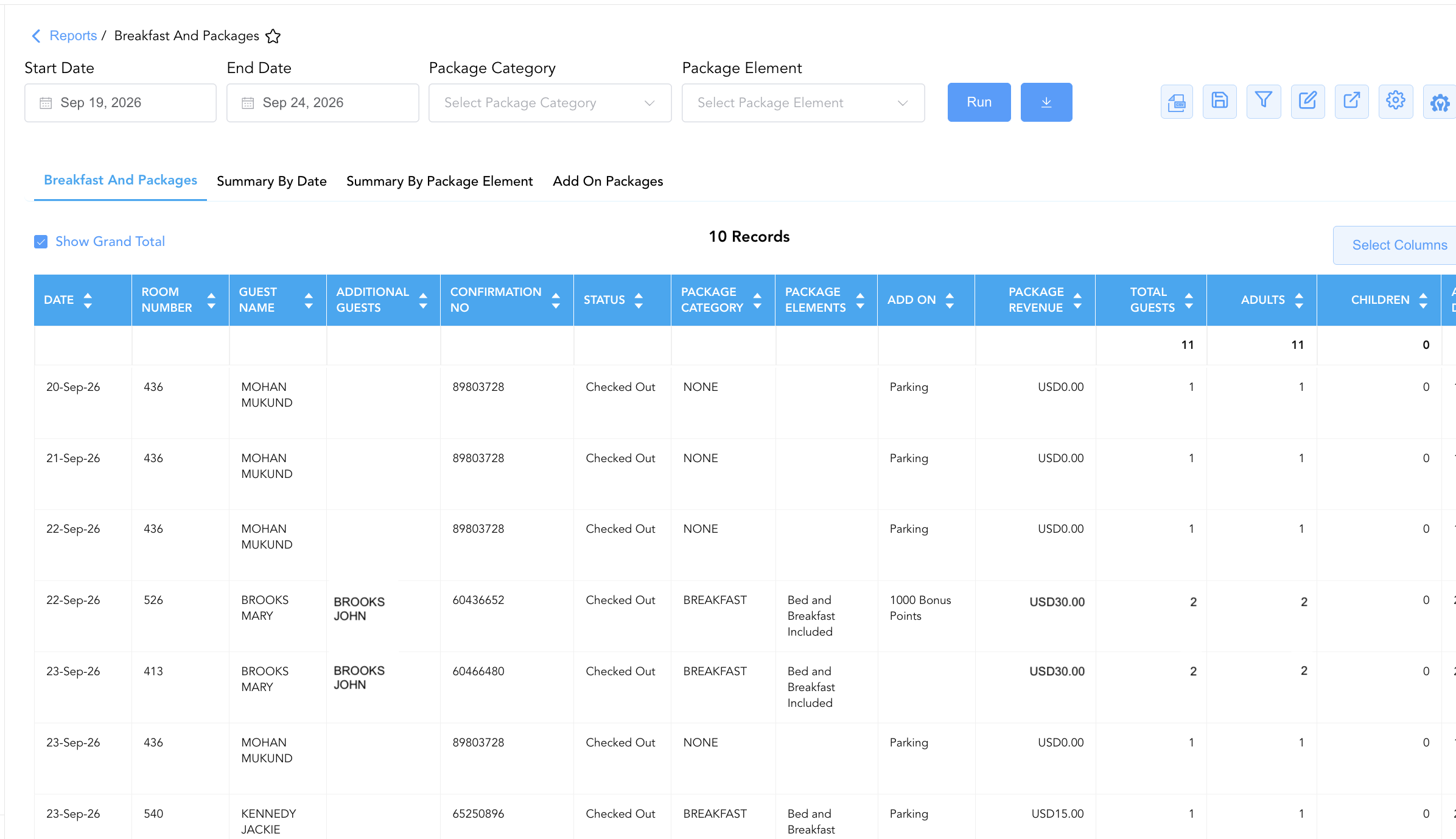Click confirmation number 65250896
The image size is (1456, 839).
(x=478, y=814)
